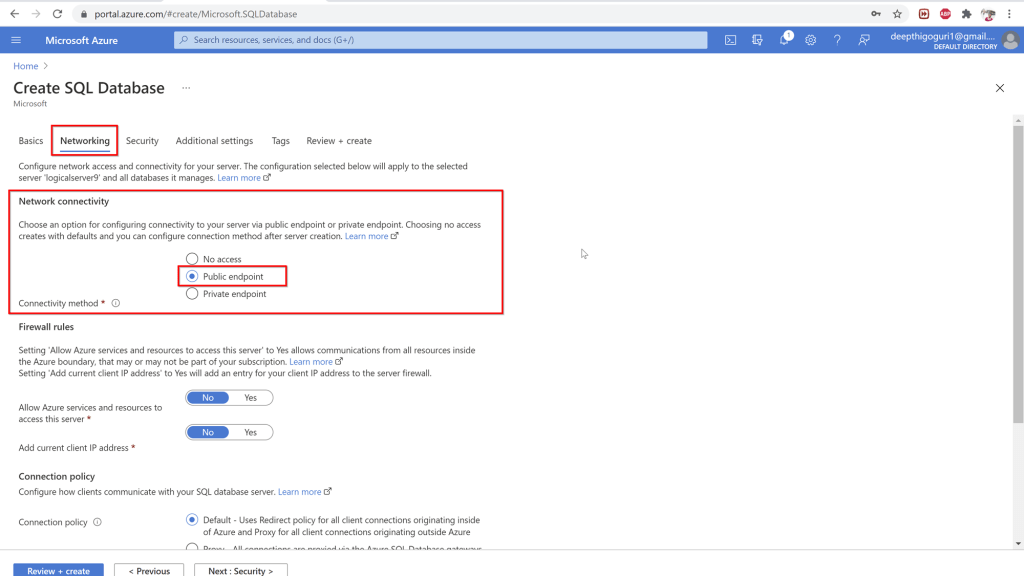Open the Feedback icon in the header
The width and height of the screenshot is (1024, 576).
click(x=864, y=40)
